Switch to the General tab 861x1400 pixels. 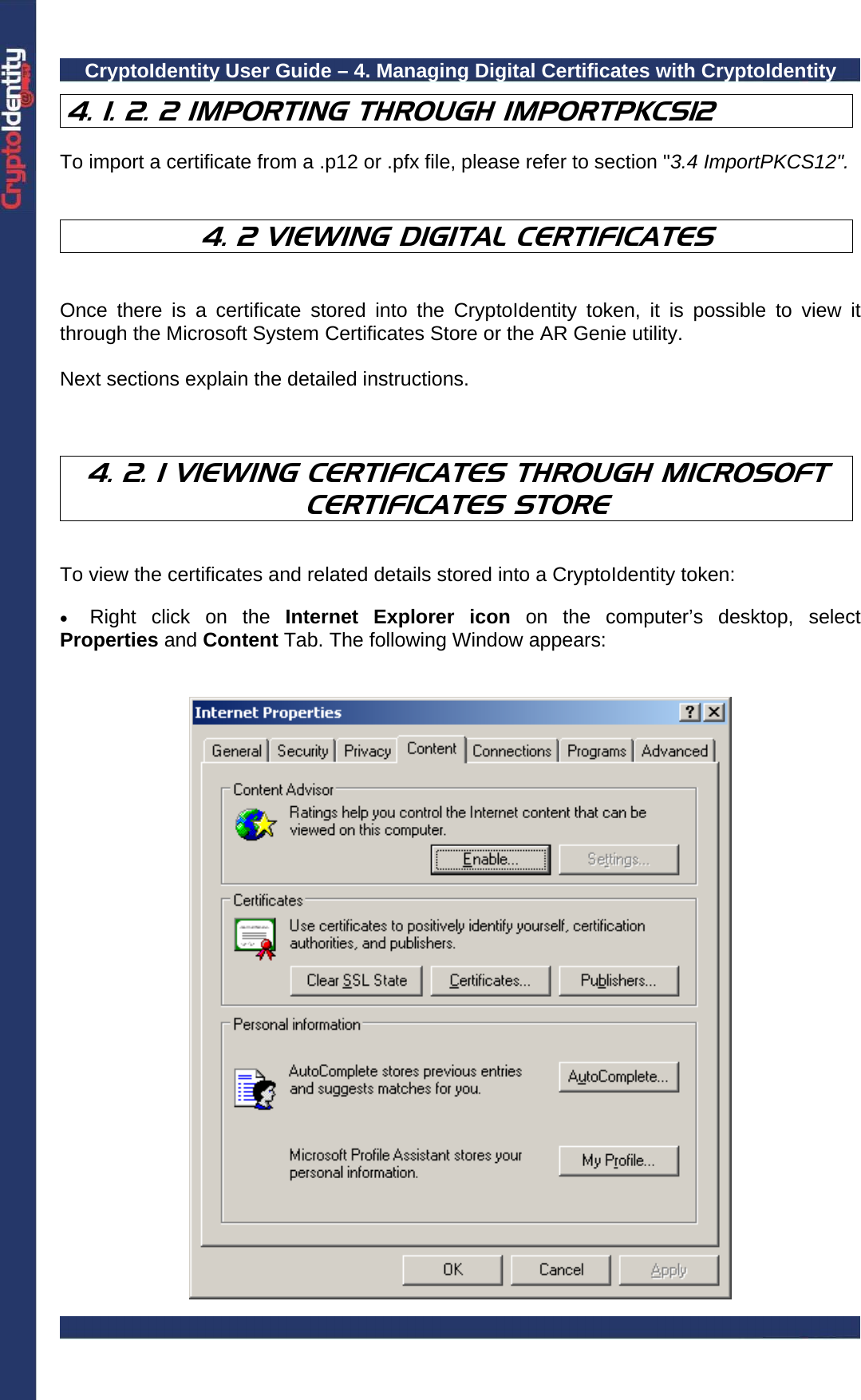pos(236,751)
